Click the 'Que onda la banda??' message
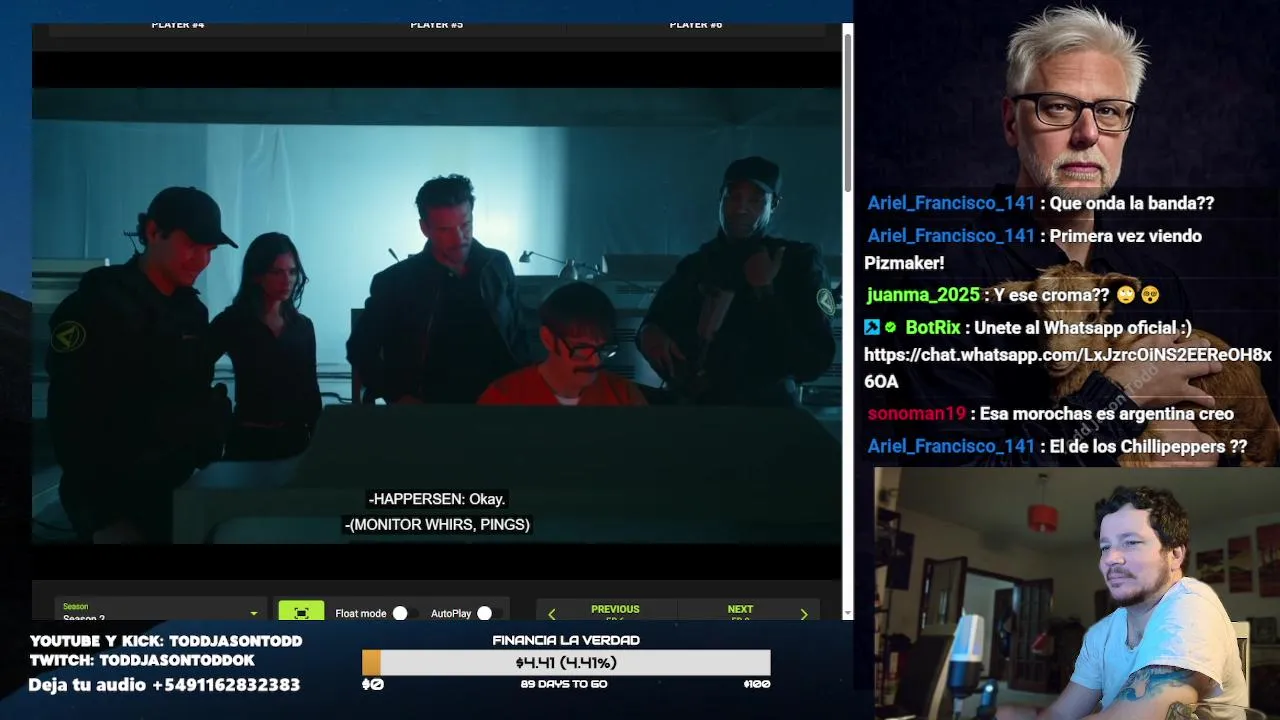This screenshot has width=1280, height=720. [x=1132, y=203]
